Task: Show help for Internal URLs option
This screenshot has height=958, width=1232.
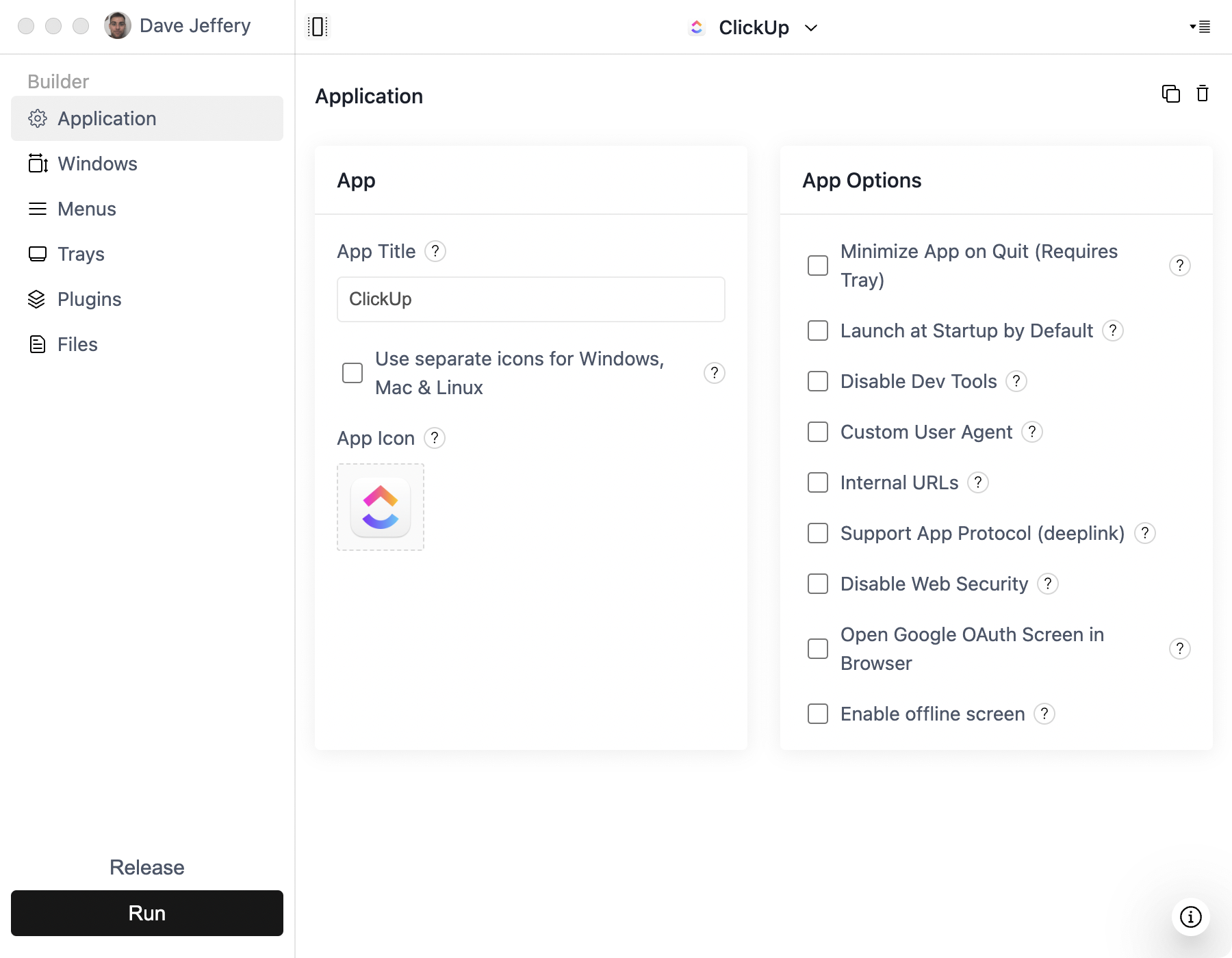Action: [978, 482]
